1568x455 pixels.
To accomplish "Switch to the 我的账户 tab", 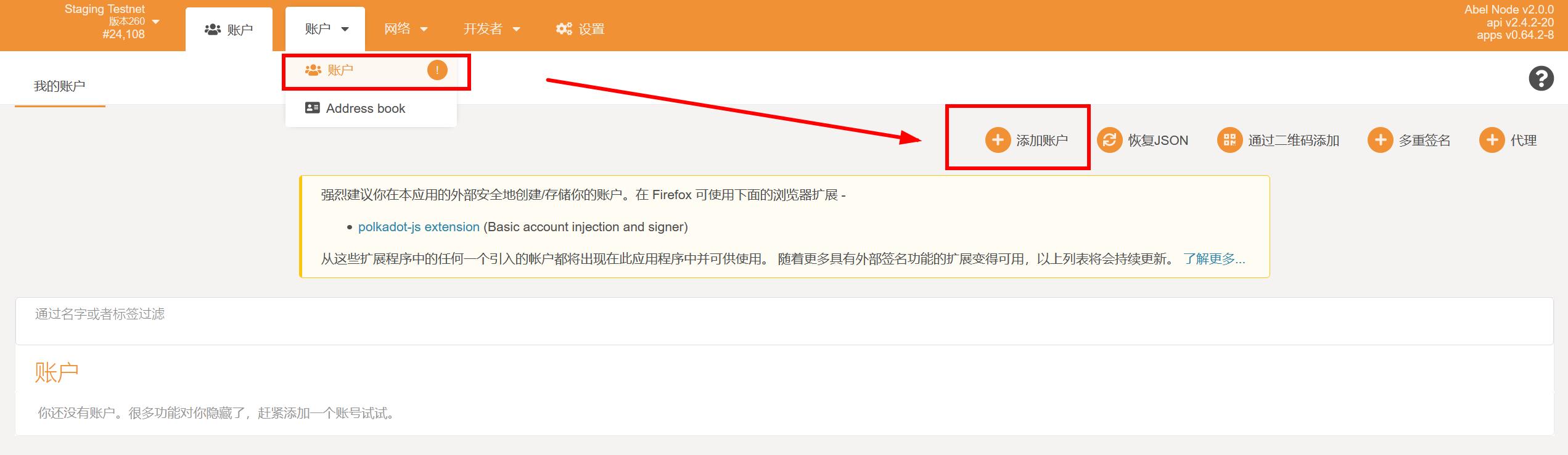I will click(60, 86).
